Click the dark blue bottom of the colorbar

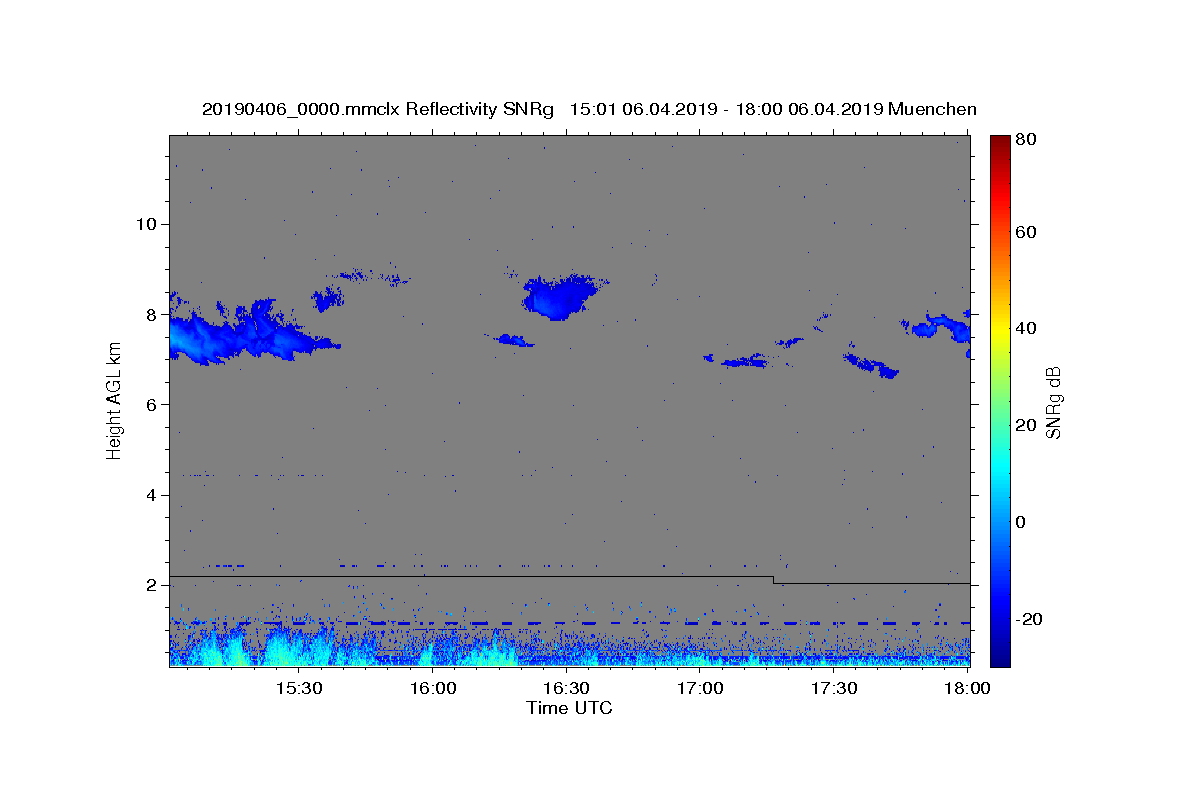(x=1000, y=658)
